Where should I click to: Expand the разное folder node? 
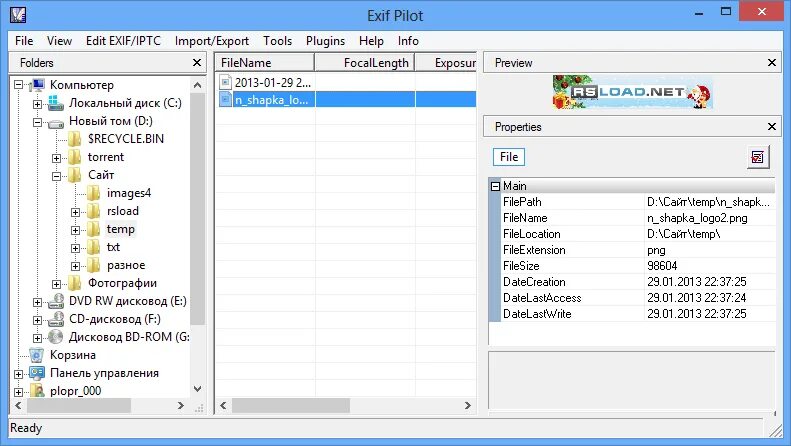coord(75,266)
